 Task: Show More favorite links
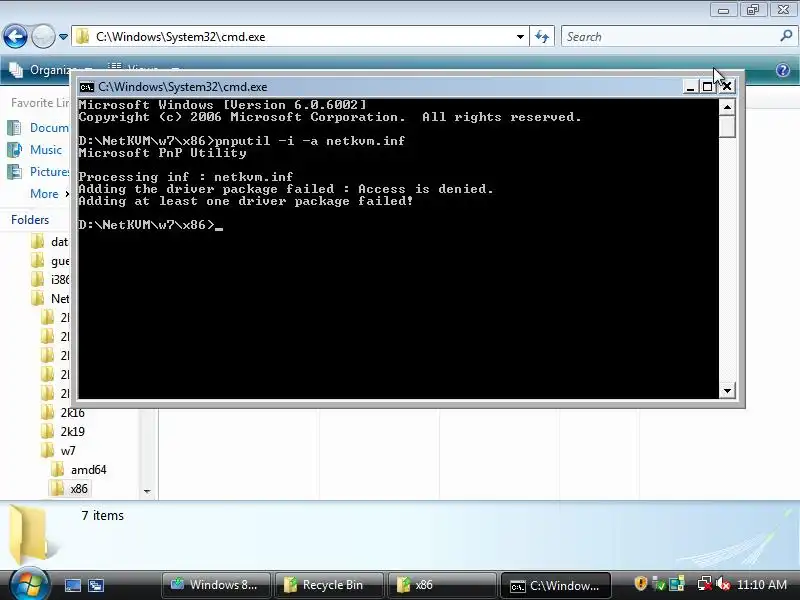(x=49, y=194)
